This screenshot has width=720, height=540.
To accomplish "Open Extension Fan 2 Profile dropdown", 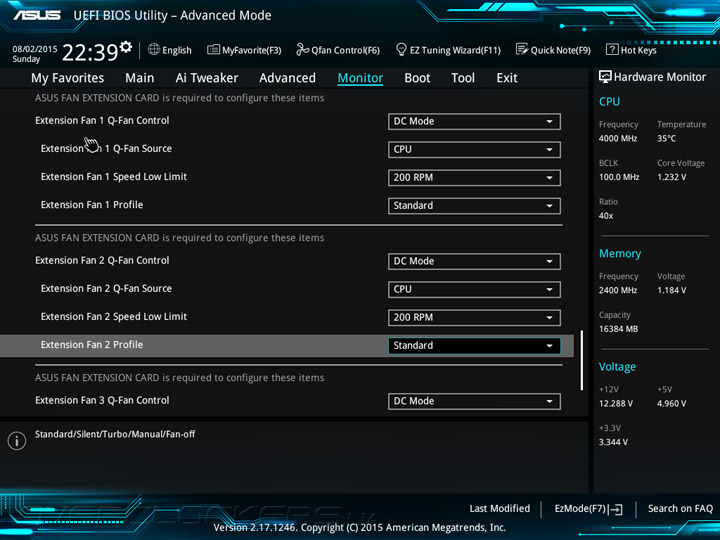I will (x=474, y=345).
